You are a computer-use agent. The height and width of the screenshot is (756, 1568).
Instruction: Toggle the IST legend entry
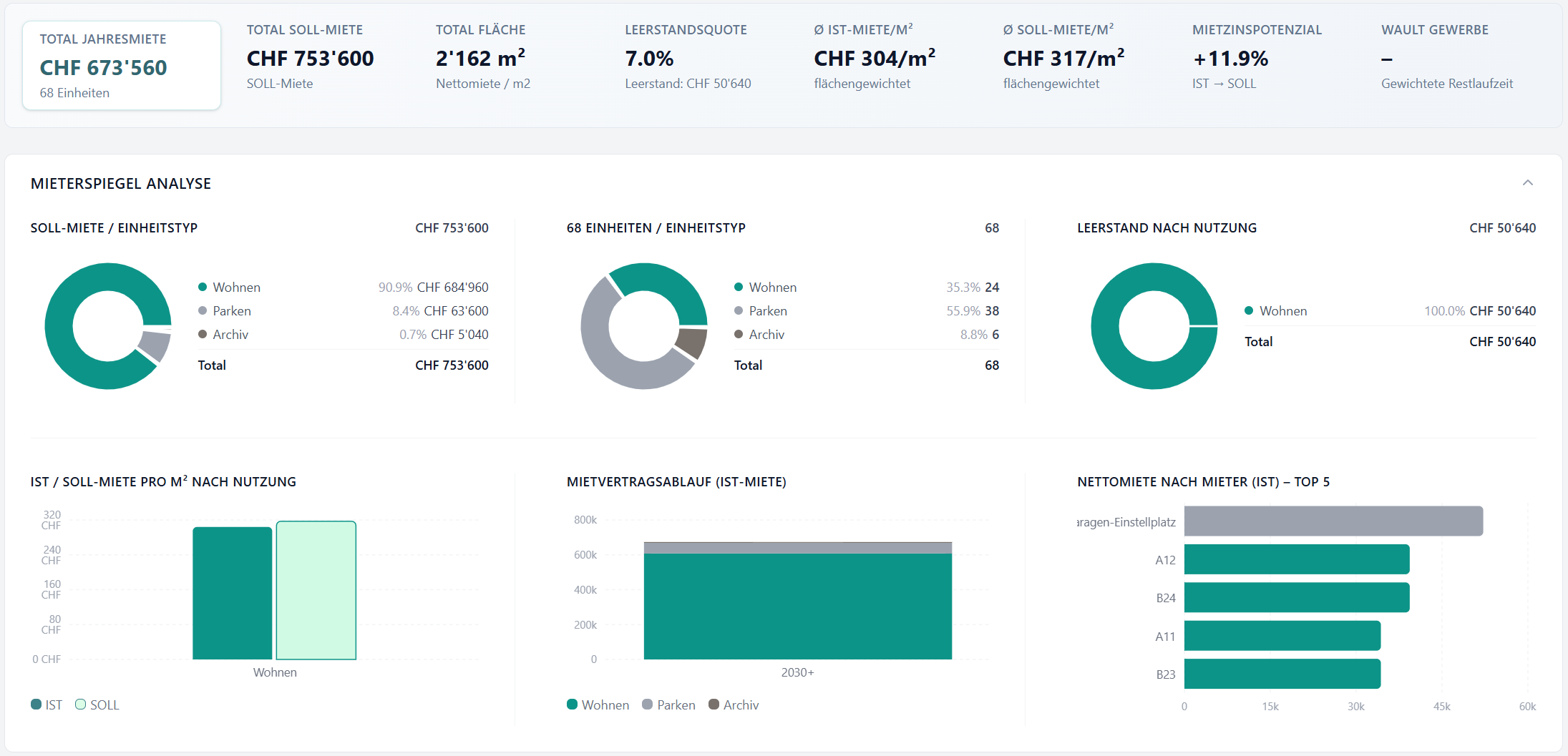coord(47,705)
